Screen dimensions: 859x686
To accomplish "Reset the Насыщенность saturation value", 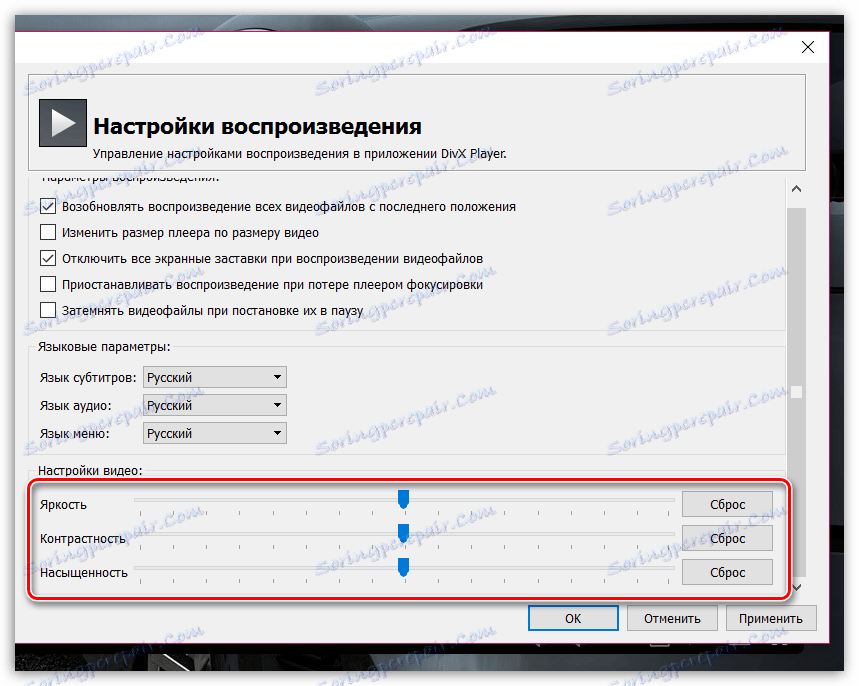I will (727, 571).
